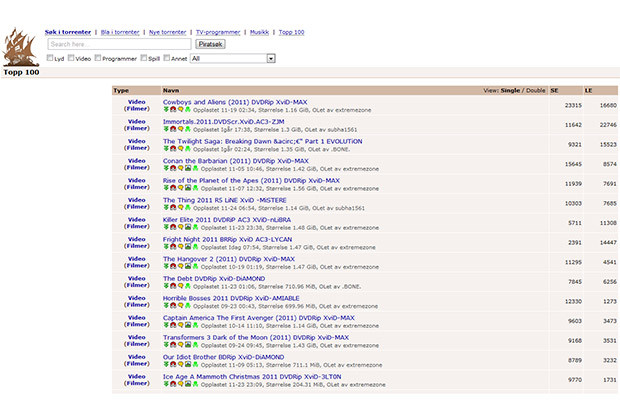Check the Spill checkbox

[144, 58]
